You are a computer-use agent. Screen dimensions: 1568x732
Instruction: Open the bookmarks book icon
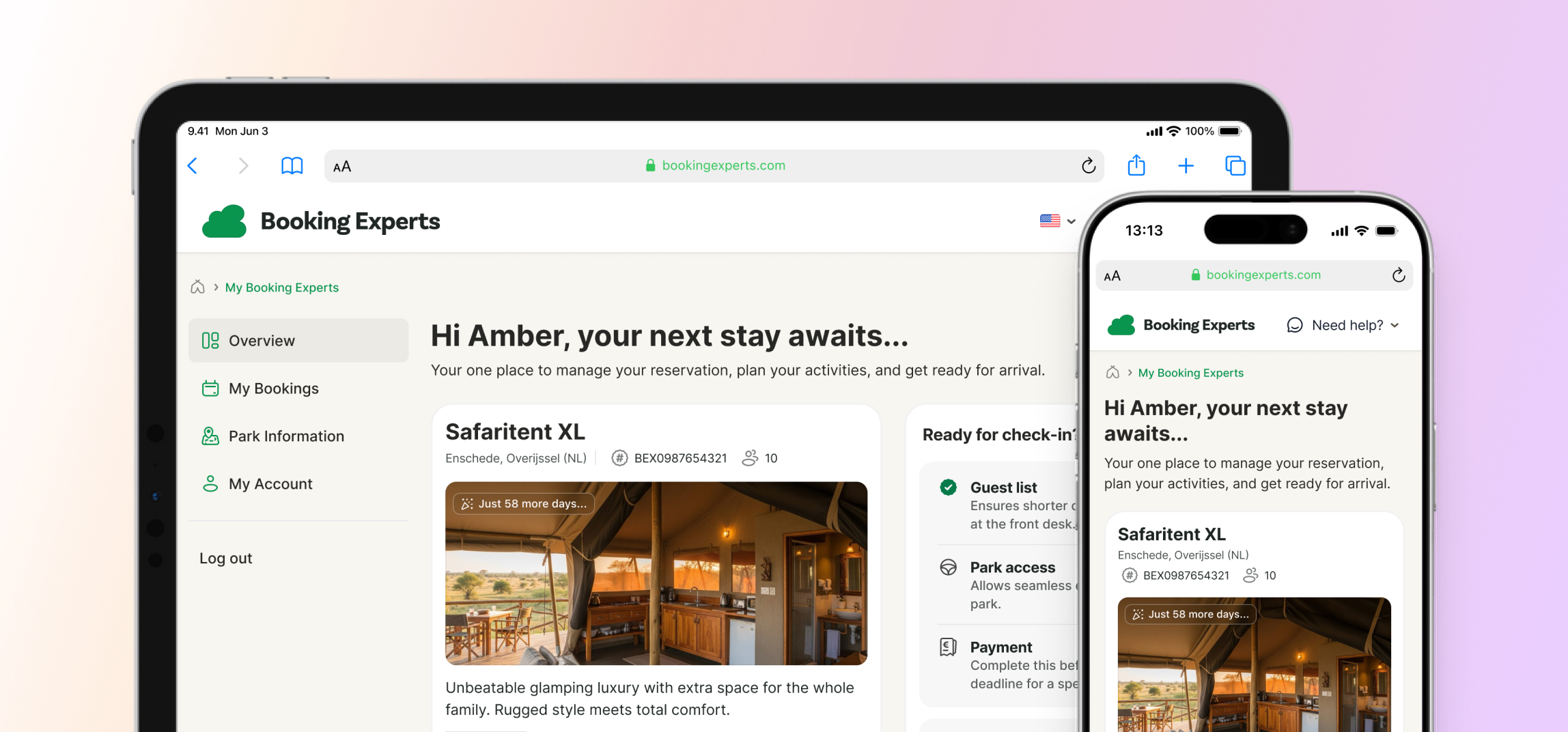click(x=292, y=166)
